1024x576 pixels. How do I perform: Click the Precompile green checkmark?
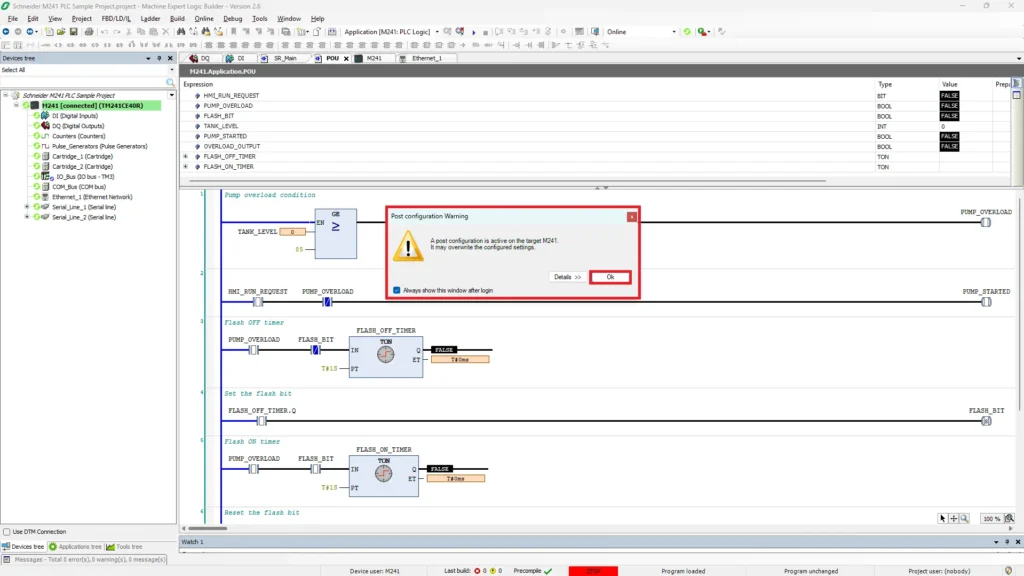point(548,571)
